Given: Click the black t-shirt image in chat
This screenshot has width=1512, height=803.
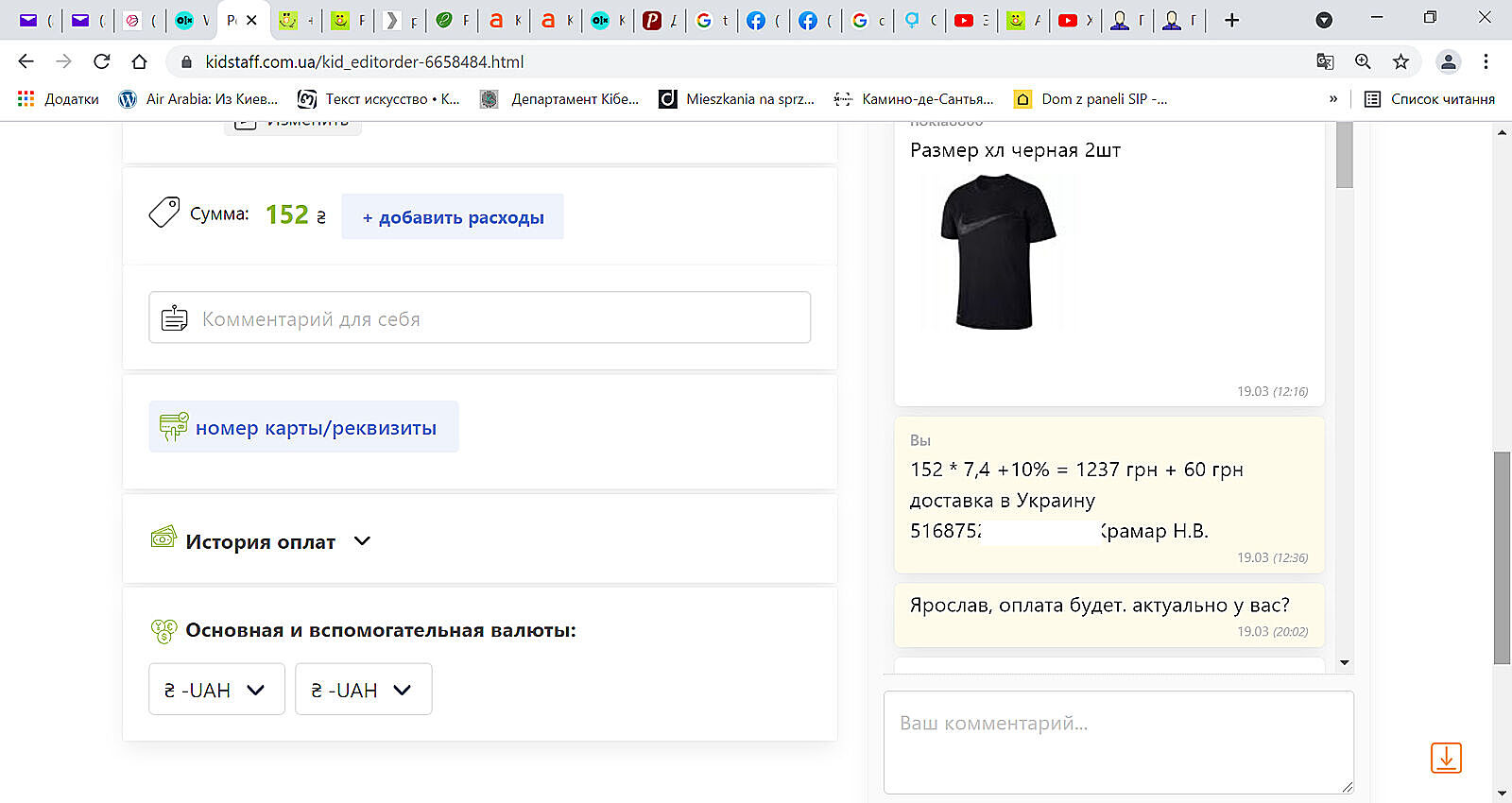Looking at the screenshot, I should click(996, 252).
